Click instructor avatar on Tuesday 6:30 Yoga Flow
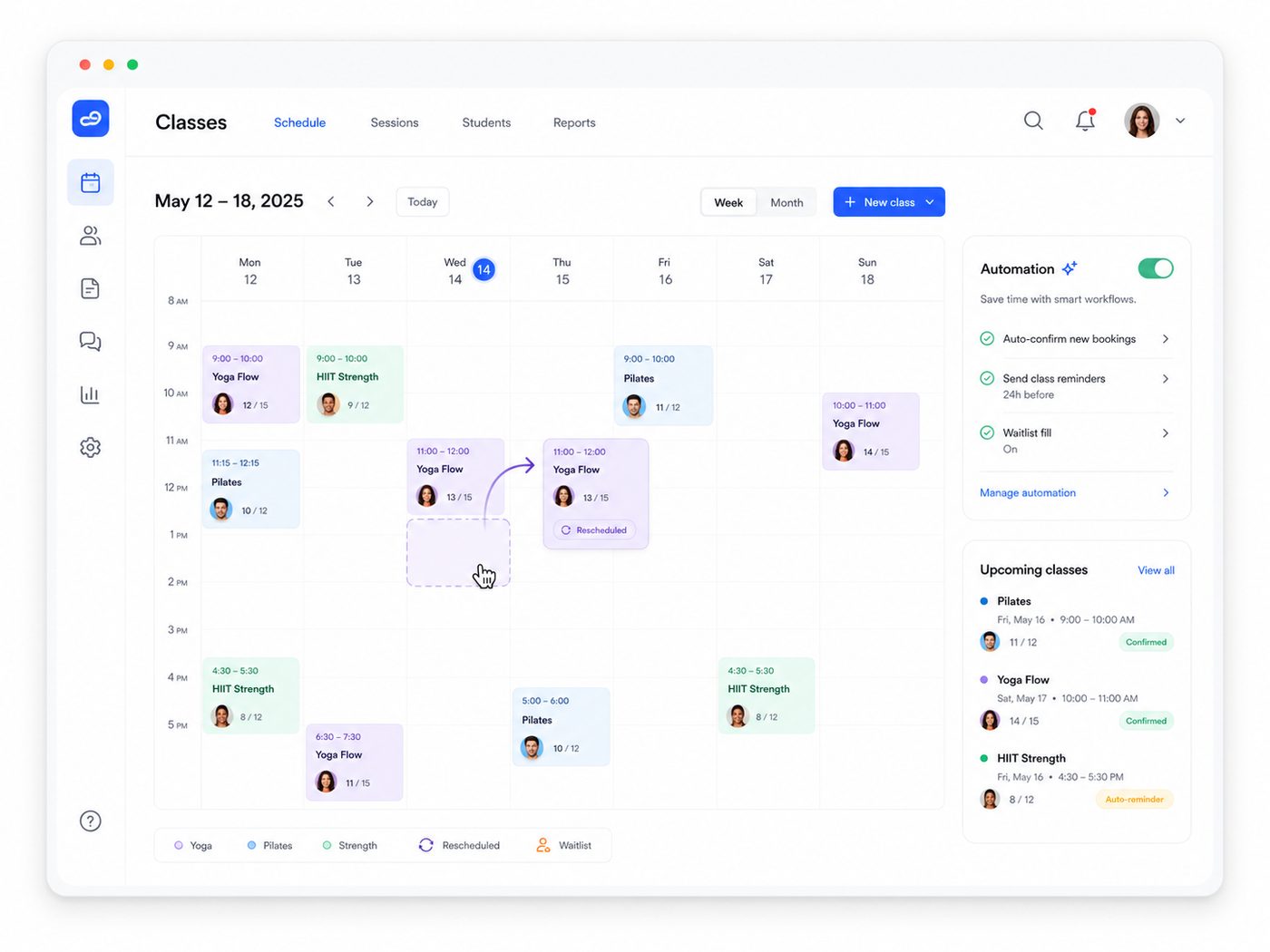Image resolution: width=1270 pixels, height=952 pixels. click(x=327, y=782)
